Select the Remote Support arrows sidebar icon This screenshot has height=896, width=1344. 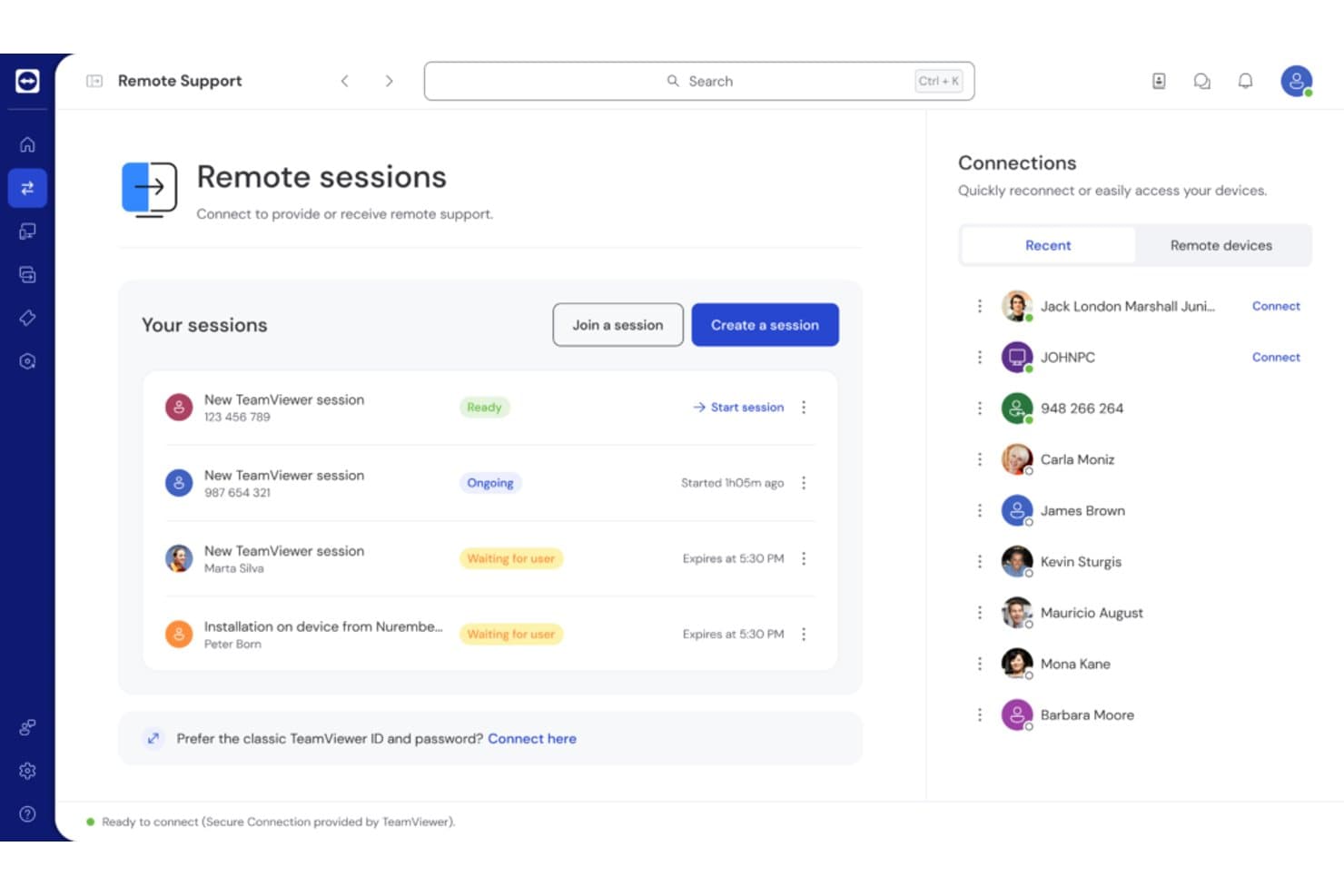[x=27, y=188]
